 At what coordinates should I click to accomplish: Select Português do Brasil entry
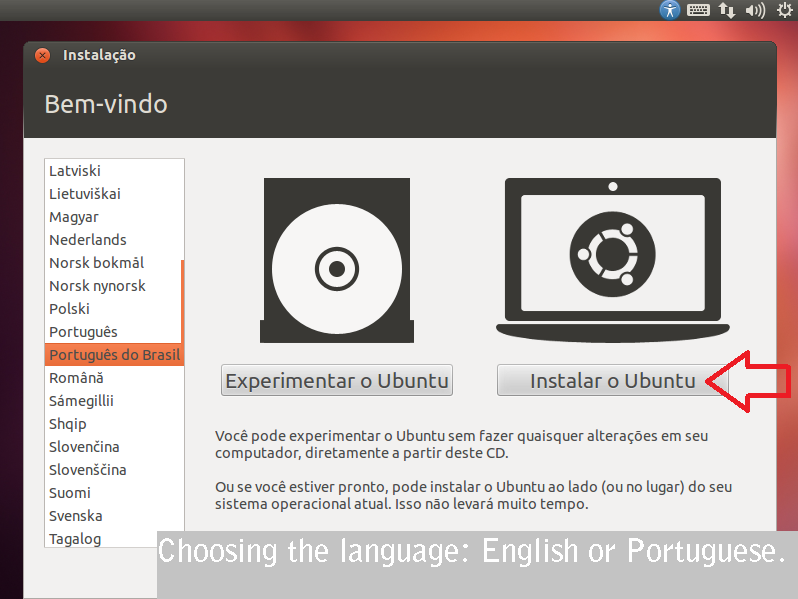pyautogui.click(x=115, y=355)
